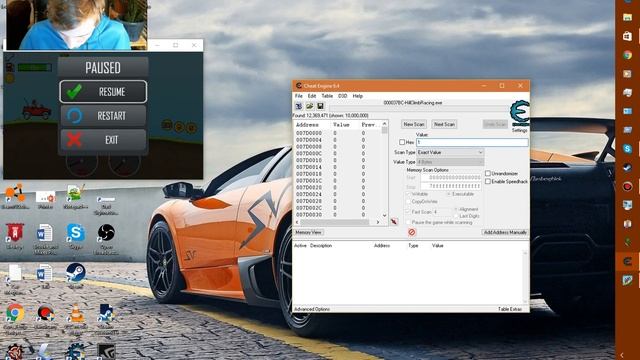Click the Alignment radio option
The image size is (640, 360).
click(456, 209)
